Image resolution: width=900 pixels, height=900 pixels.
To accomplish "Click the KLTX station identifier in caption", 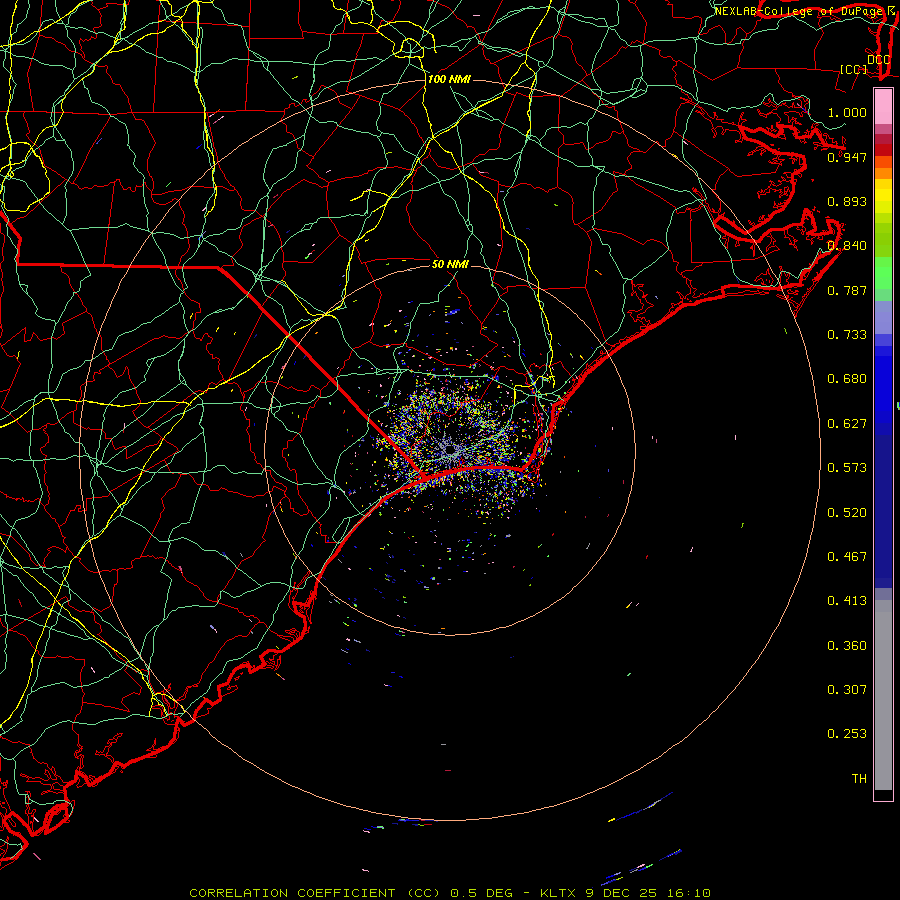I will click(x=558, y=893).
